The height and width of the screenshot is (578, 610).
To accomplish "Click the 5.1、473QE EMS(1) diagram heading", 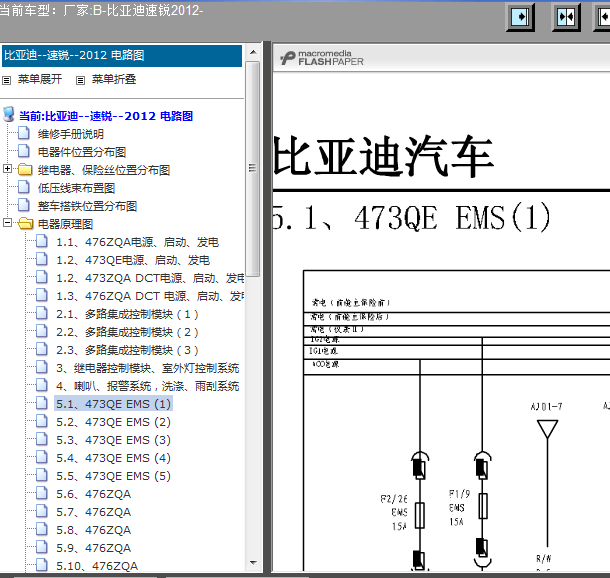I will [x=411, y=217].
